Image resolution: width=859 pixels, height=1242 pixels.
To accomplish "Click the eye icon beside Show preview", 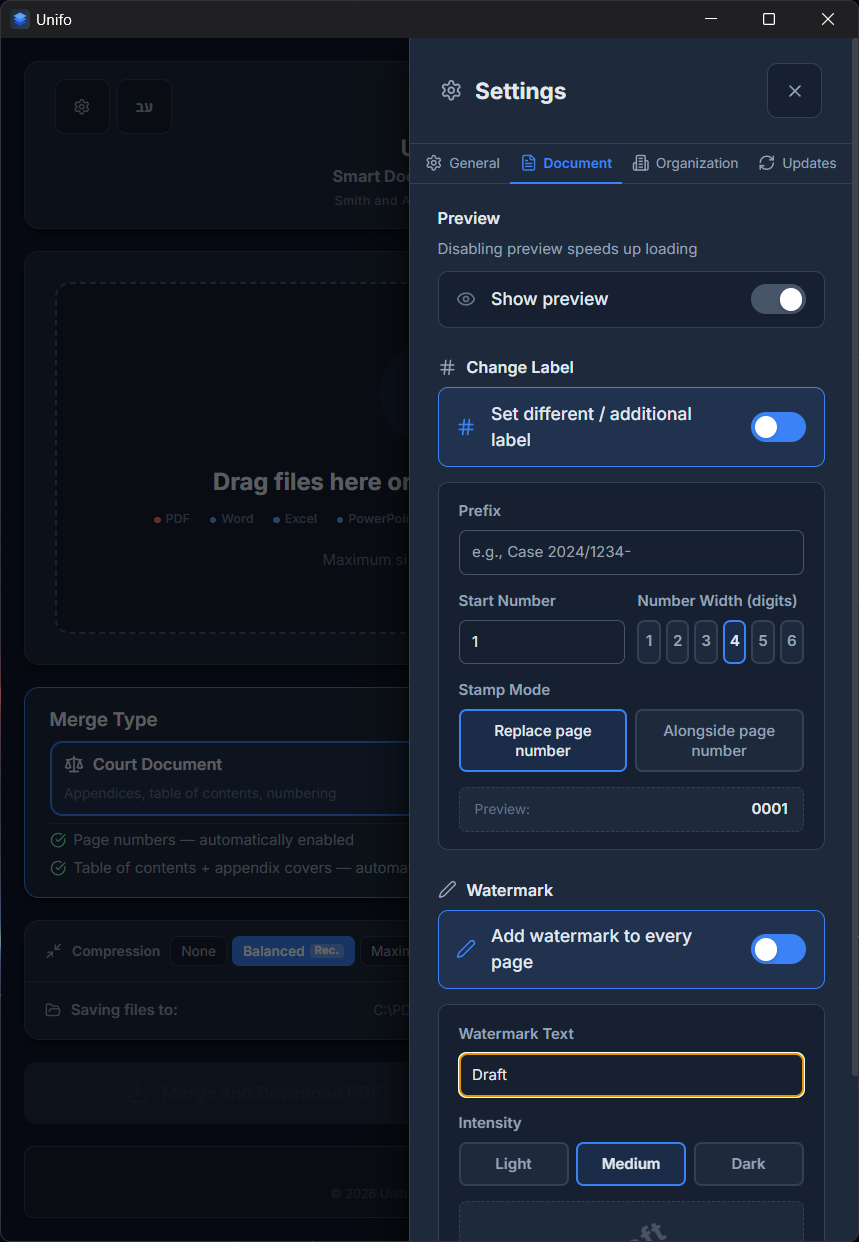I will [466, 299].
